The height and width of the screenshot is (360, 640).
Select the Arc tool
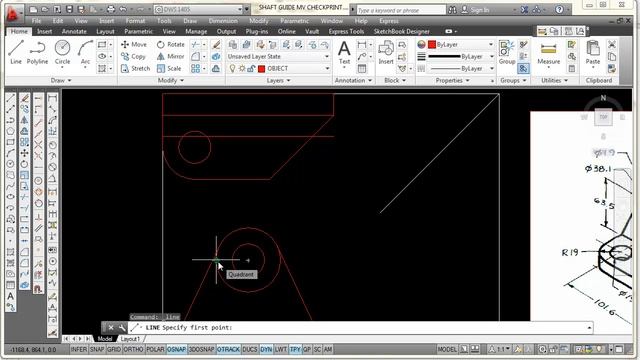(85, 52)
